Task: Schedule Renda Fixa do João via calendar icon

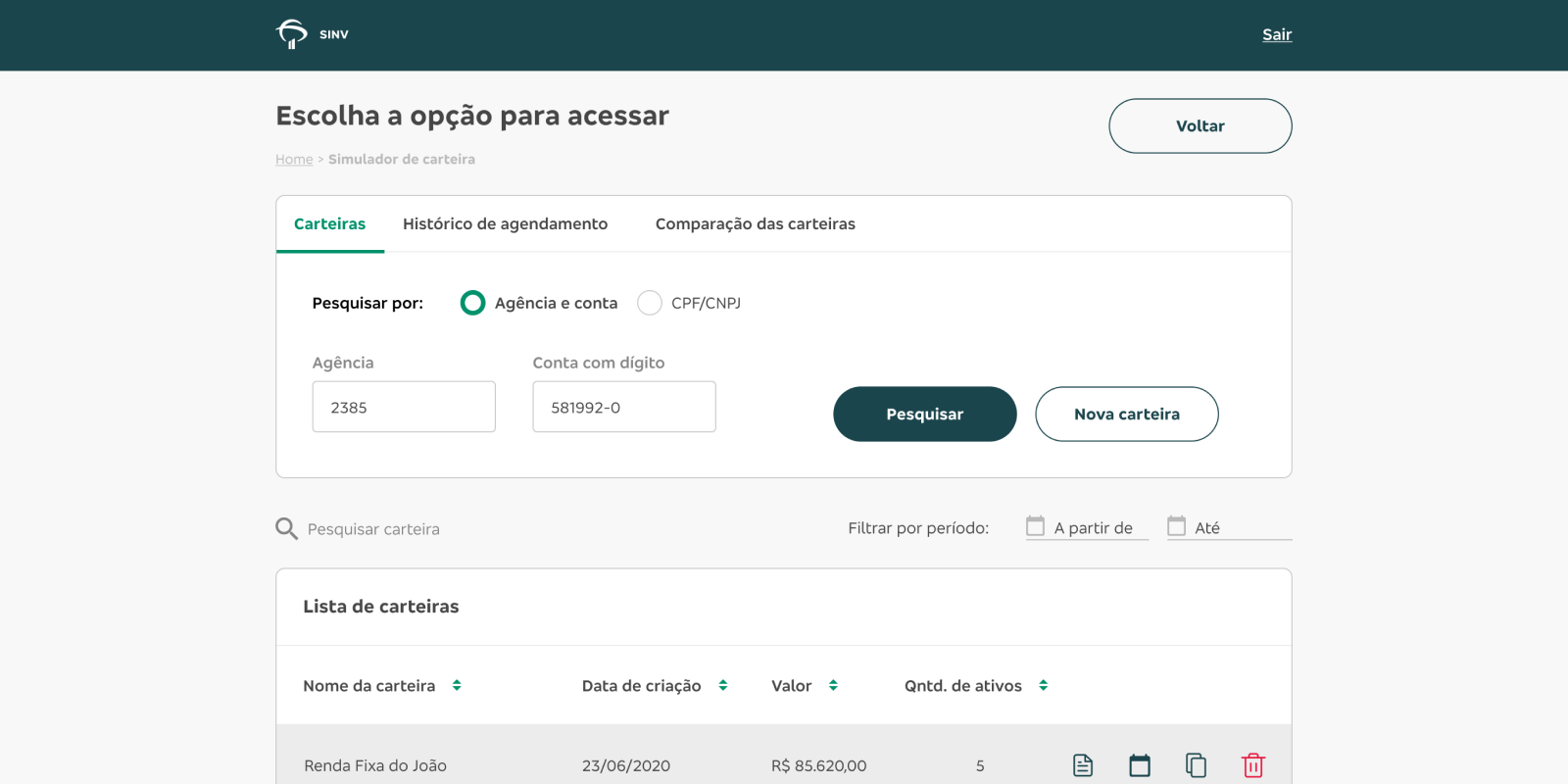Action: click(x=1140, y=765)
